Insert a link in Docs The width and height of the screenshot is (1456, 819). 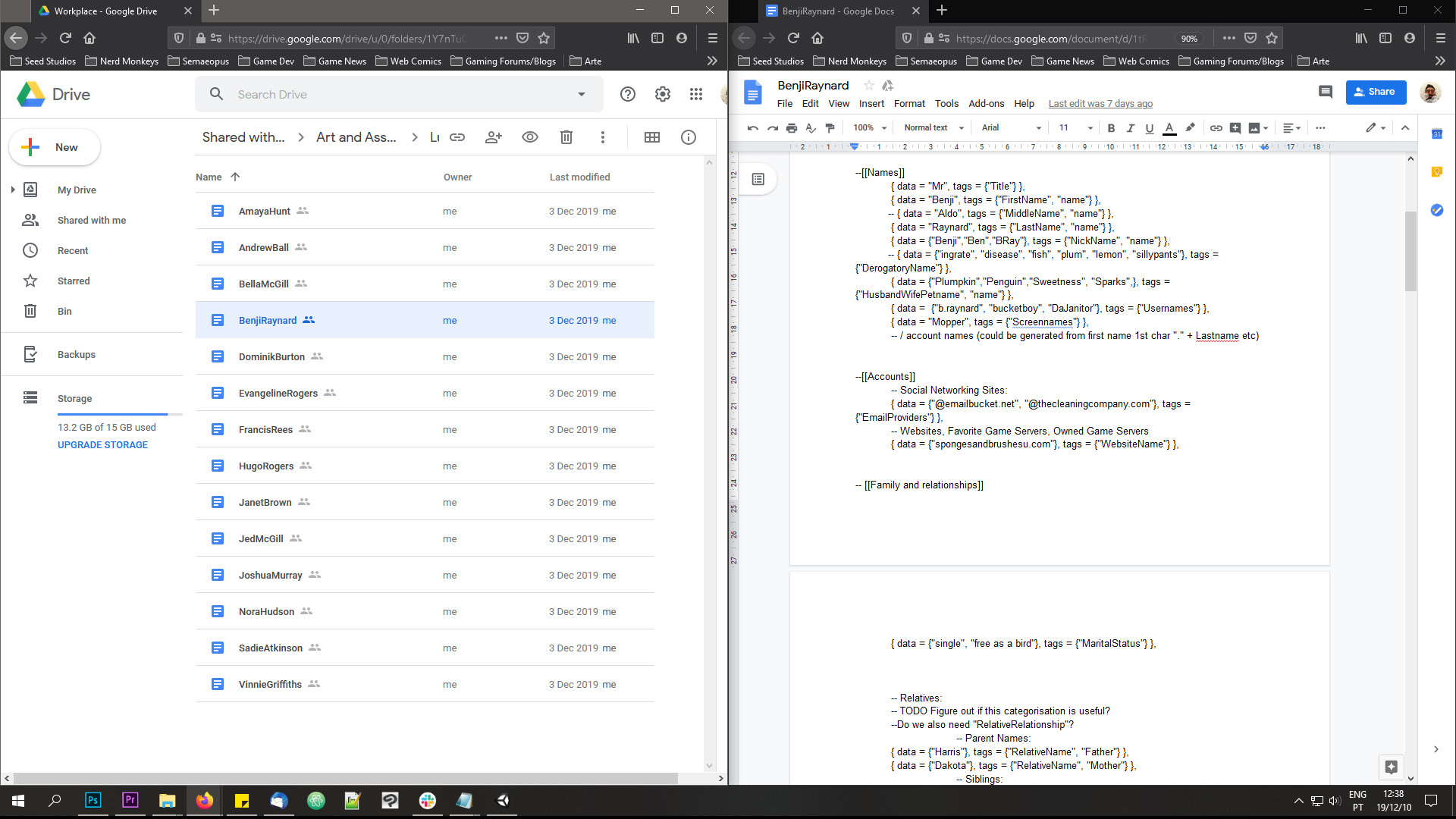(x=1216, y=128)
